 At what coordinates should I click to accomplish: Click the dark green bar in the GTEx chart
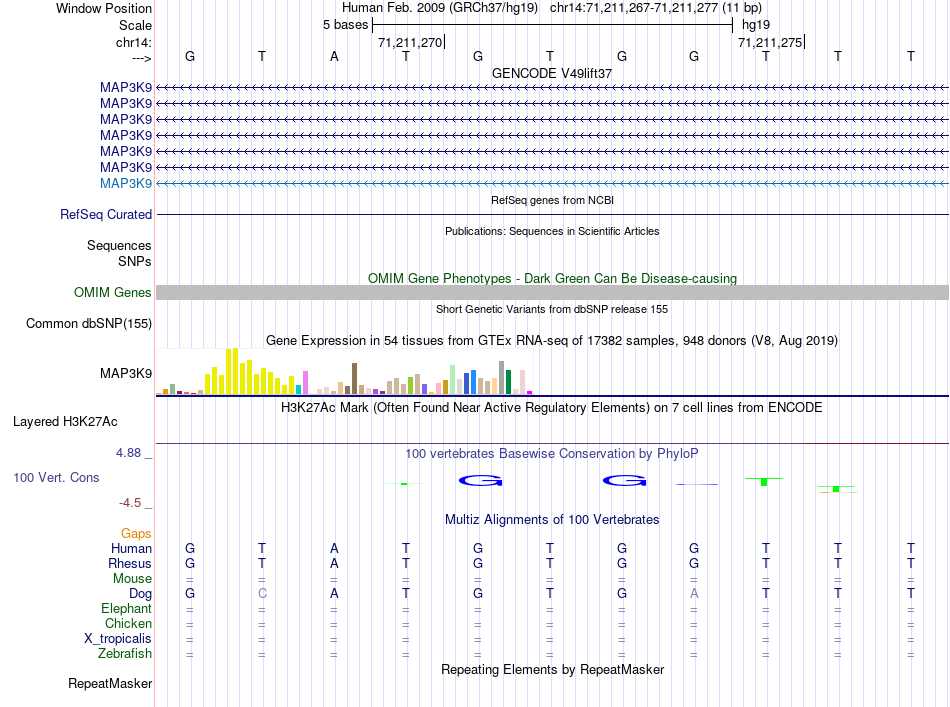tap(508, 382)
